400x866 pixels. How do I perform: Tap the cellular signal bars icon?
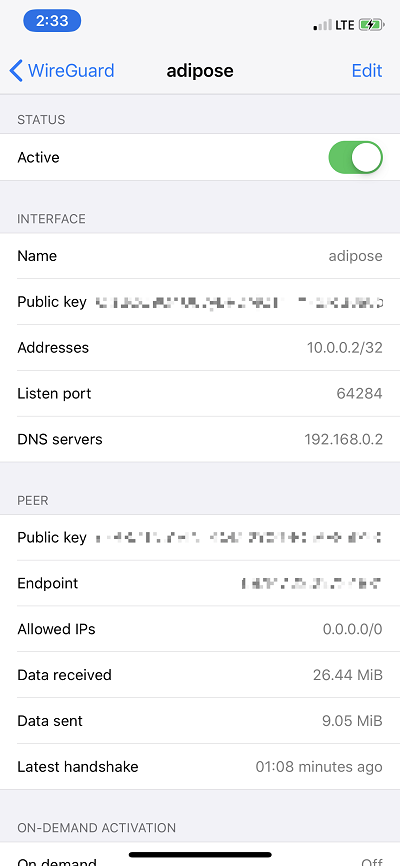pos(323,25)
